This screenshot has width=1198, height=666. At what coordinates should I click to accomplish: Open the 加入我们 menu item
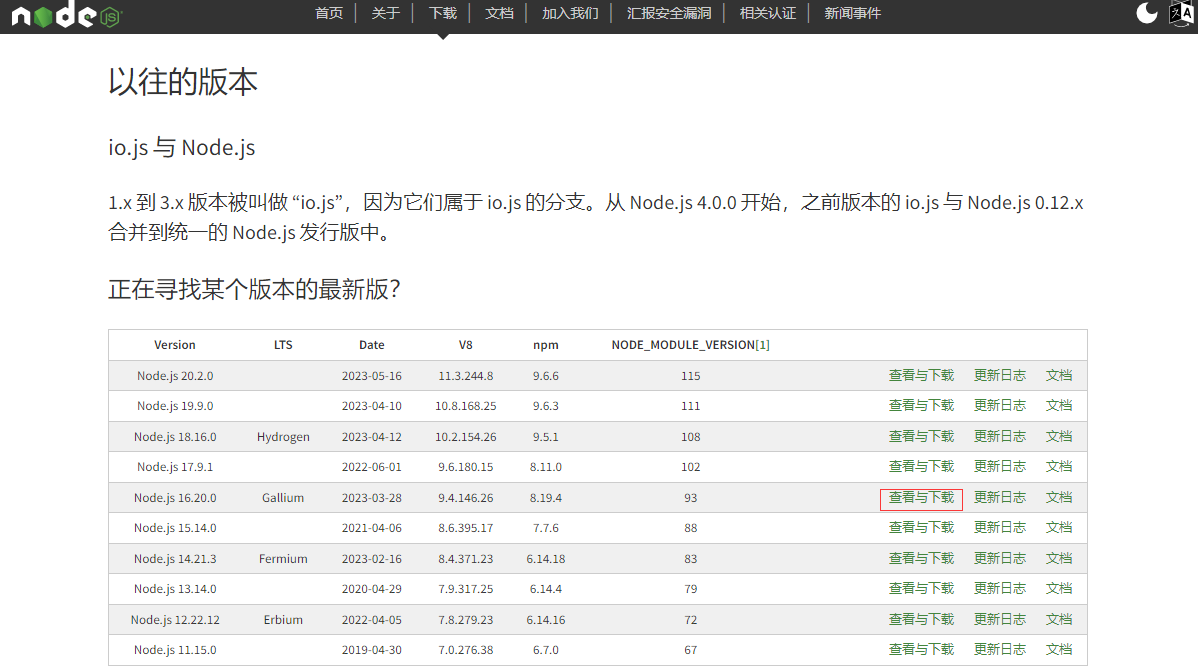coord(570,13)
